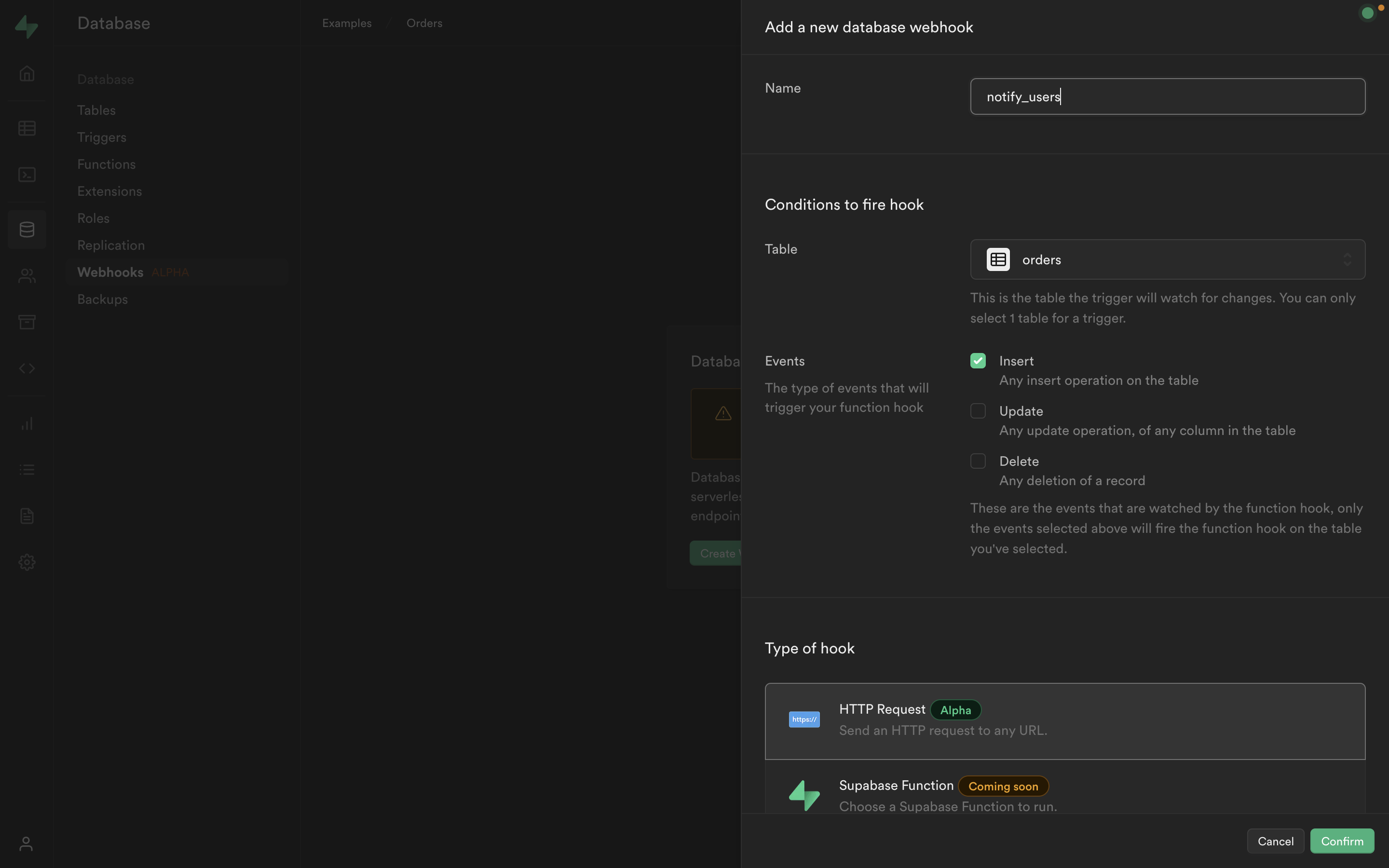The image size is (1389, 868).
Task: Open the user profile icon
Action: [x=26, y=843]
